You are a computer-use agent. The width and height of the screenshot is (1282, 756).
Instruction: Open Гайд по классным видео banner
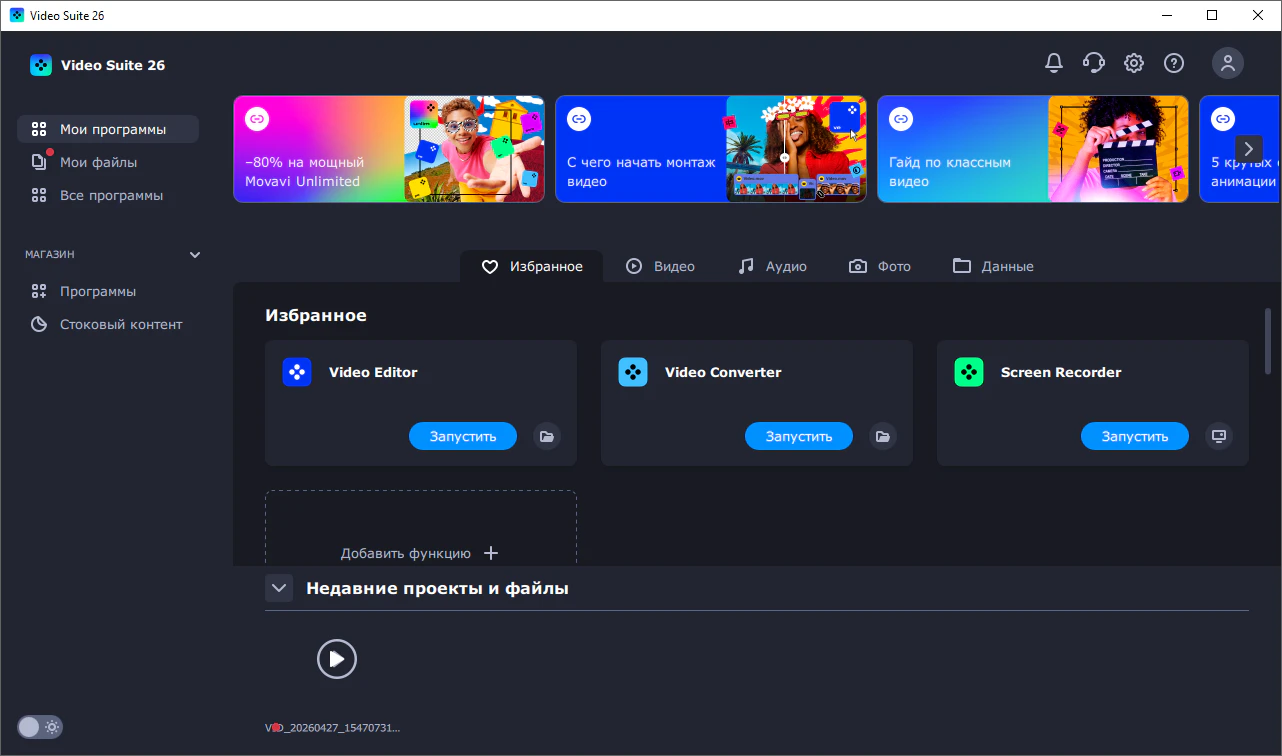pos(1033,149)
